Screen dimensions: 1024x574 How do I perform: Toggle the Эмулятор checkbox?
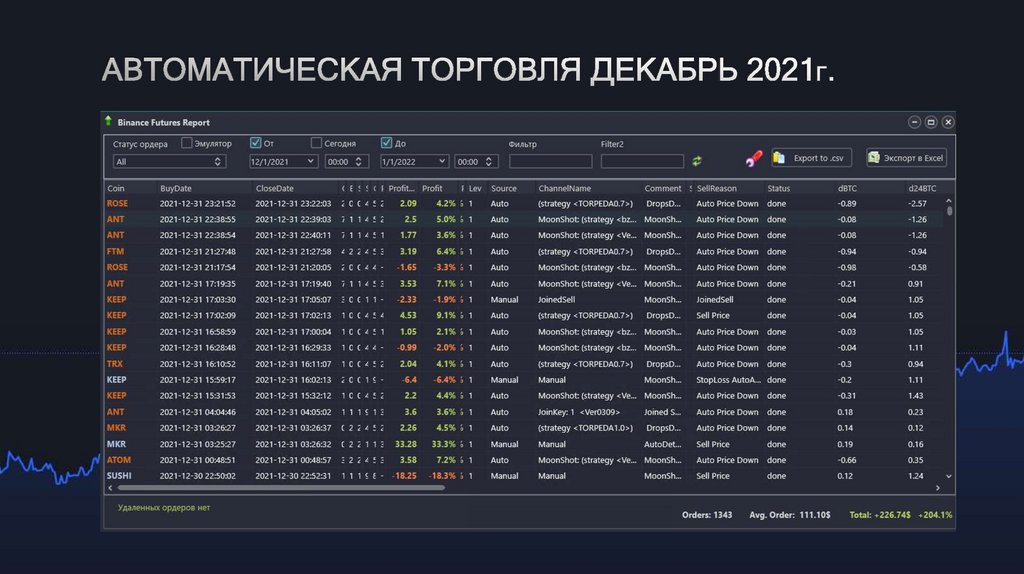coord(187,142)
